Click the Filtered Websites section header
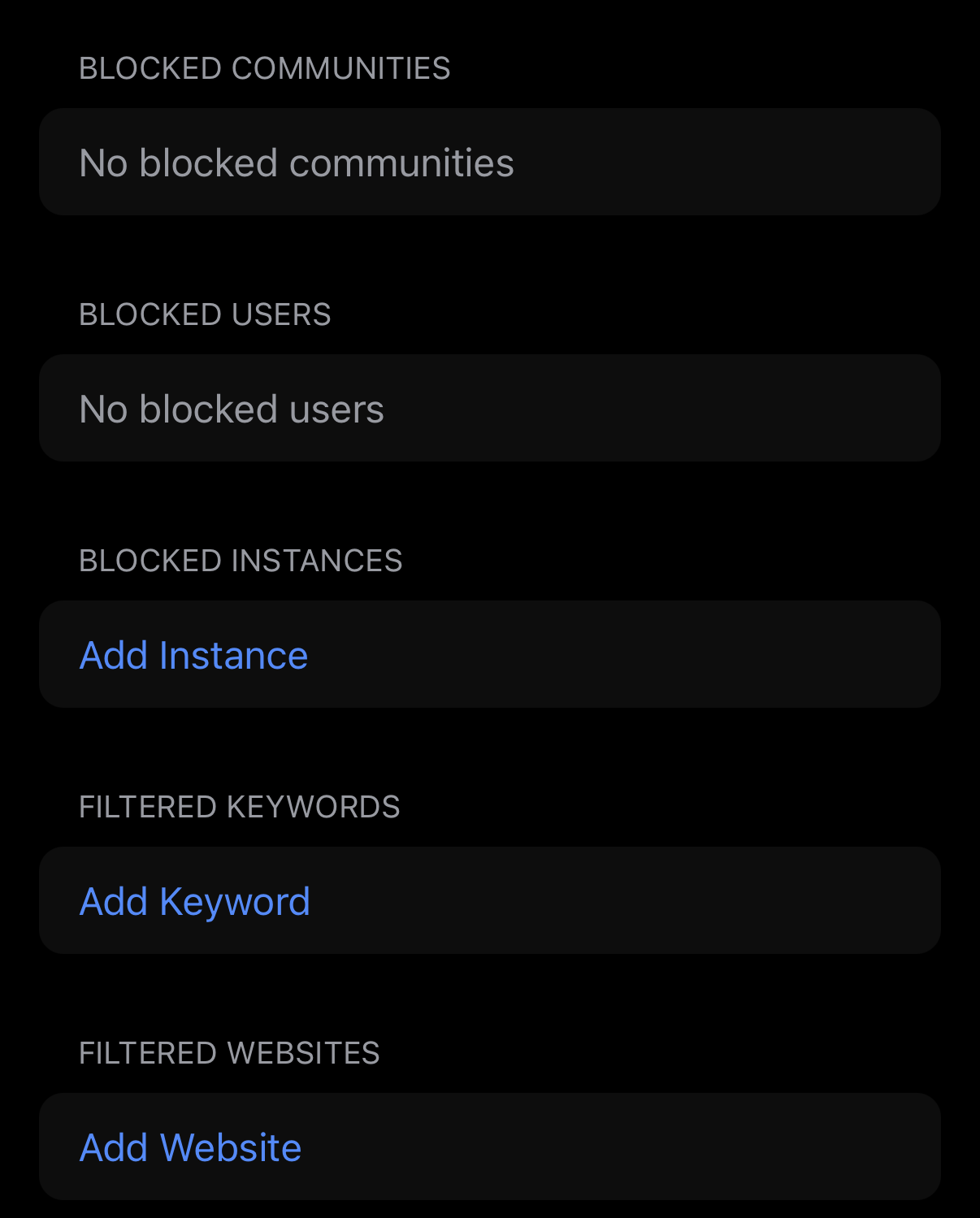 [229, 1054]
